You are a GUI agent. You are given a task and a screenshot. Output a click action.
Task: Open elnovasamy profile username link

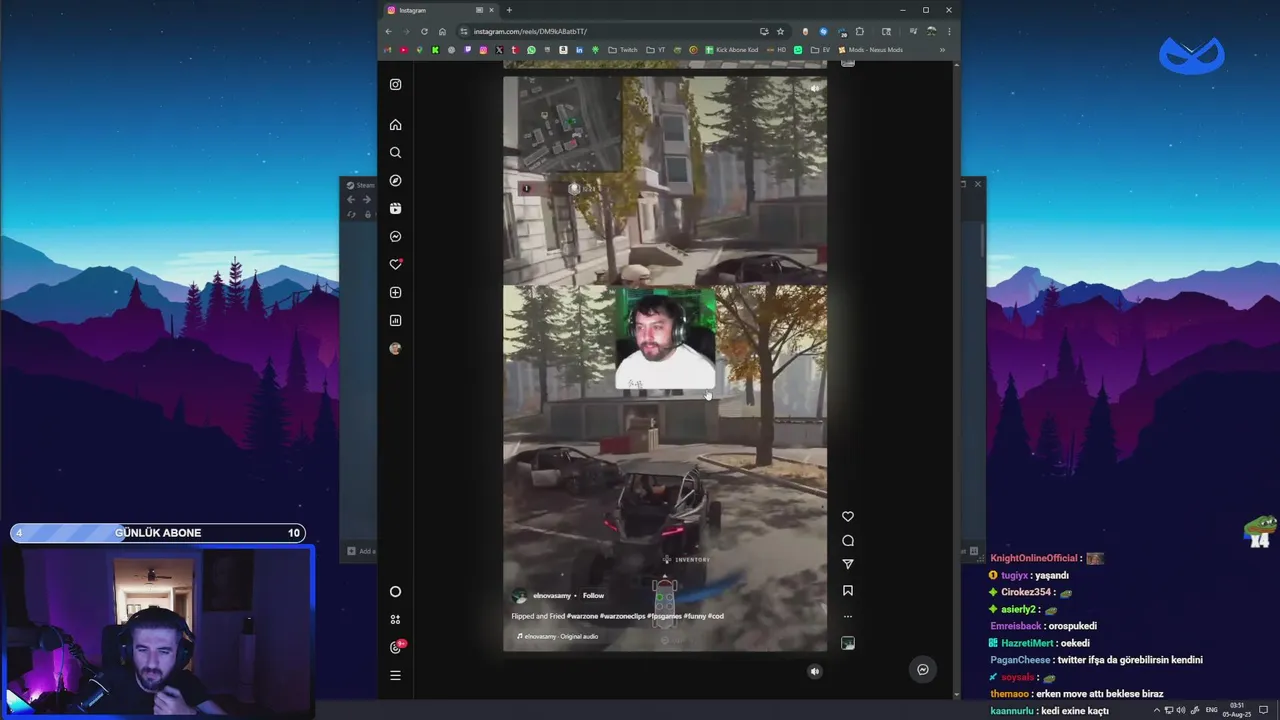551,596
